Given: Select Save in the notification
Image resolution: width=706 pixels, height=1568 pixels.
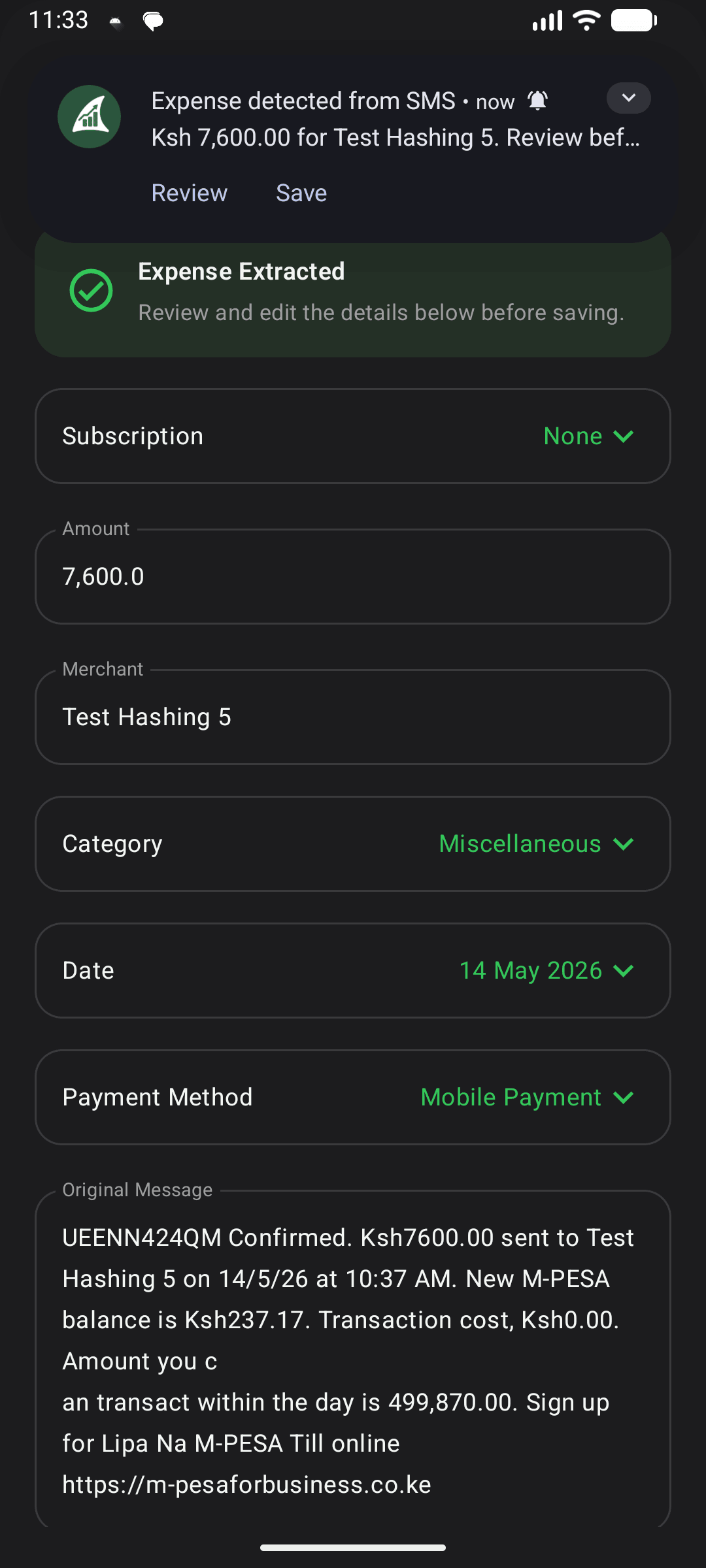Looking at the screenshot, I should [x=301, y=193].
